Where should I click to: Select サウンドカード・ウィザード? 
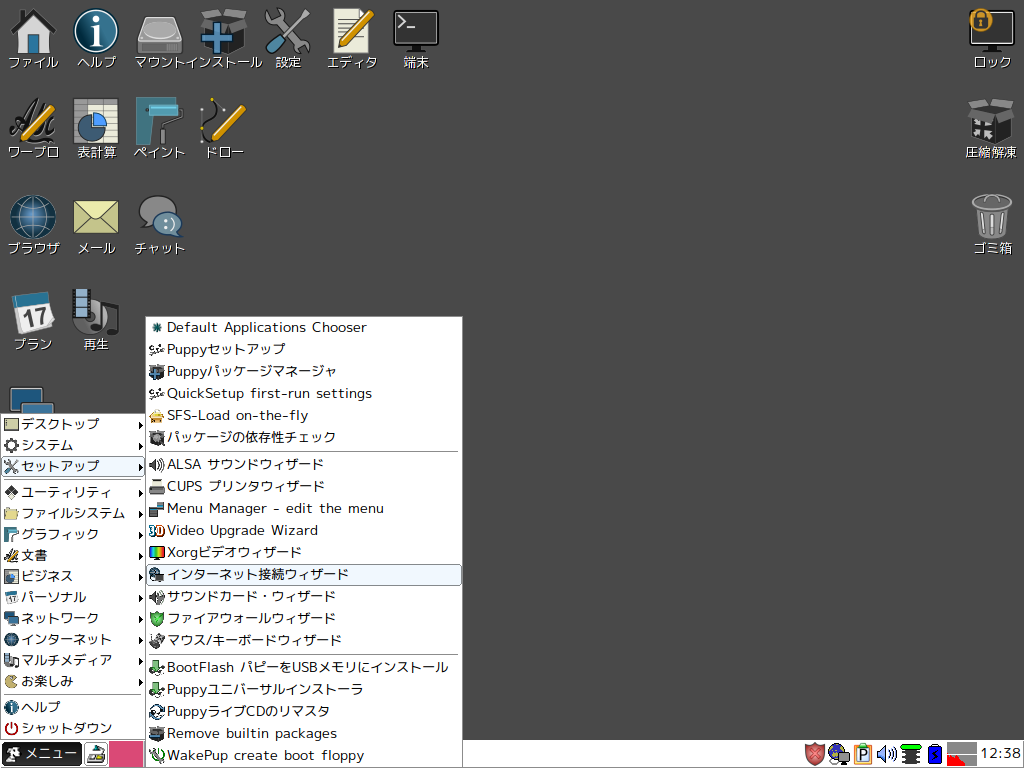tap(304, 597)
